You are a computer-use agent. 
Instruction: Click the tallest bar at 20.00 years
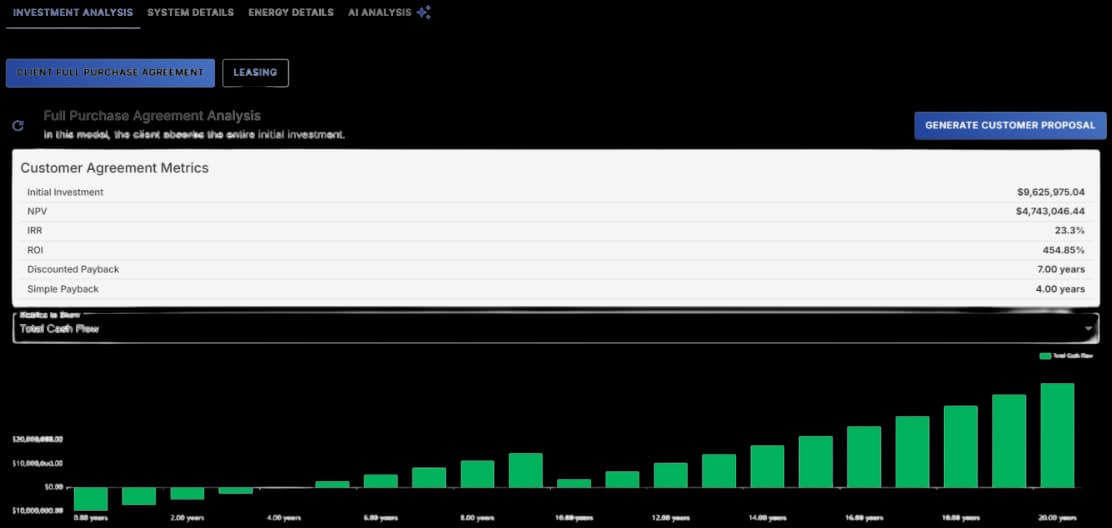pos(1057,435)
